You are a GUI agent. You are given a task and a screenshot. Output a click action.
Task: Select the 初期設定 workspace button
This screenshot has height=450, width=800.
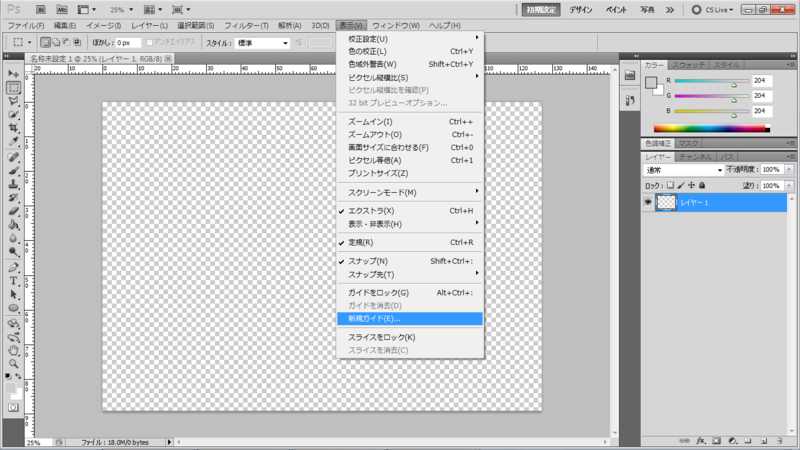click(541, 10)
